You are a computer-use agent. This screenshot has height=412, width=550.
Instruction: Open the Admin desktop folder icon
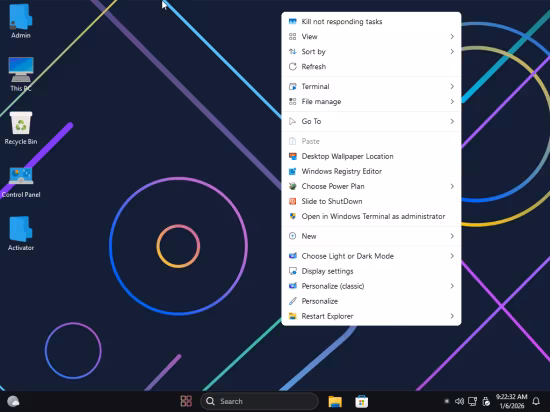pos(21,20)
